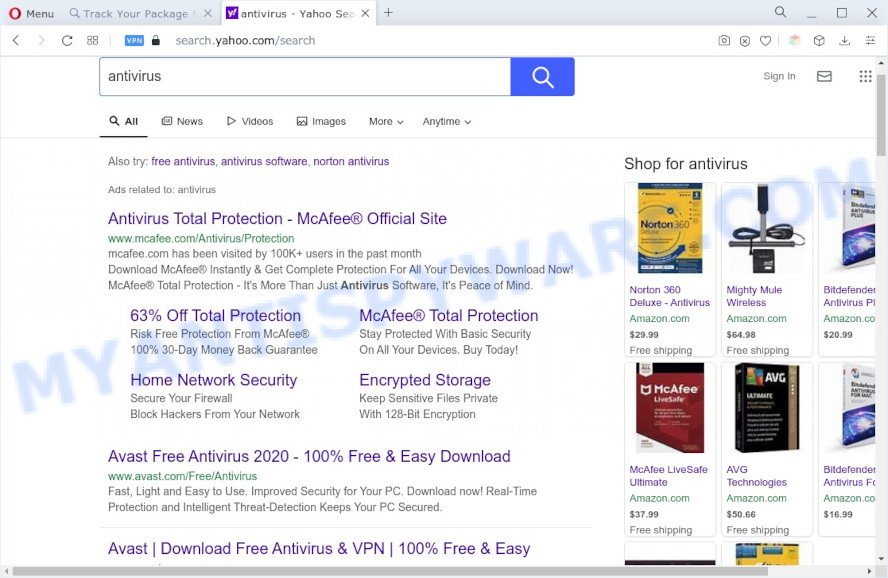Open the downloads icon
Image resolution: width=888 pixels, height=578 pixels.
pos(844,40)
